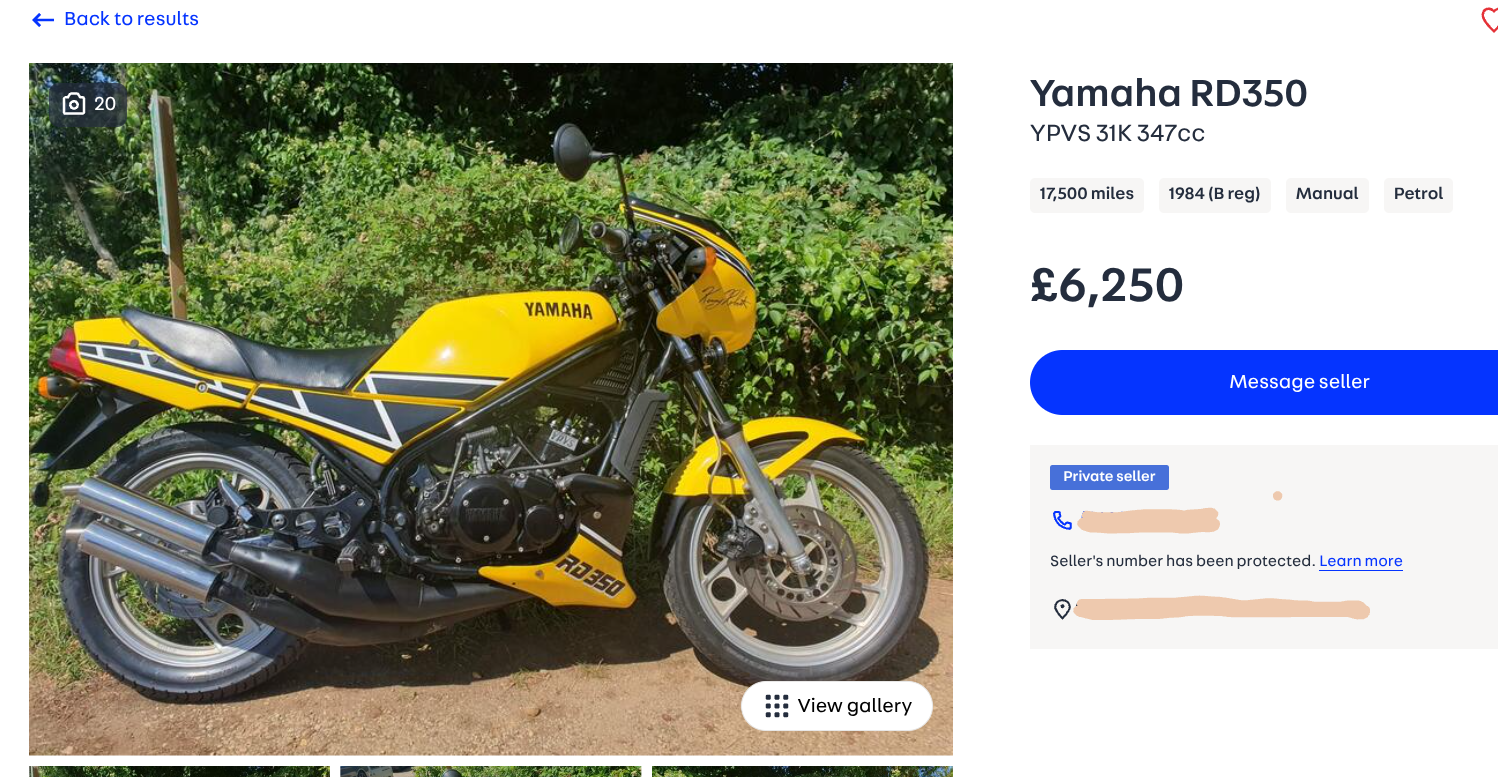This screenshot has height=777, width=1498.
Task: Click the Petrol fuel tag
Action: pyautogui.click(x=1418, y=194)
